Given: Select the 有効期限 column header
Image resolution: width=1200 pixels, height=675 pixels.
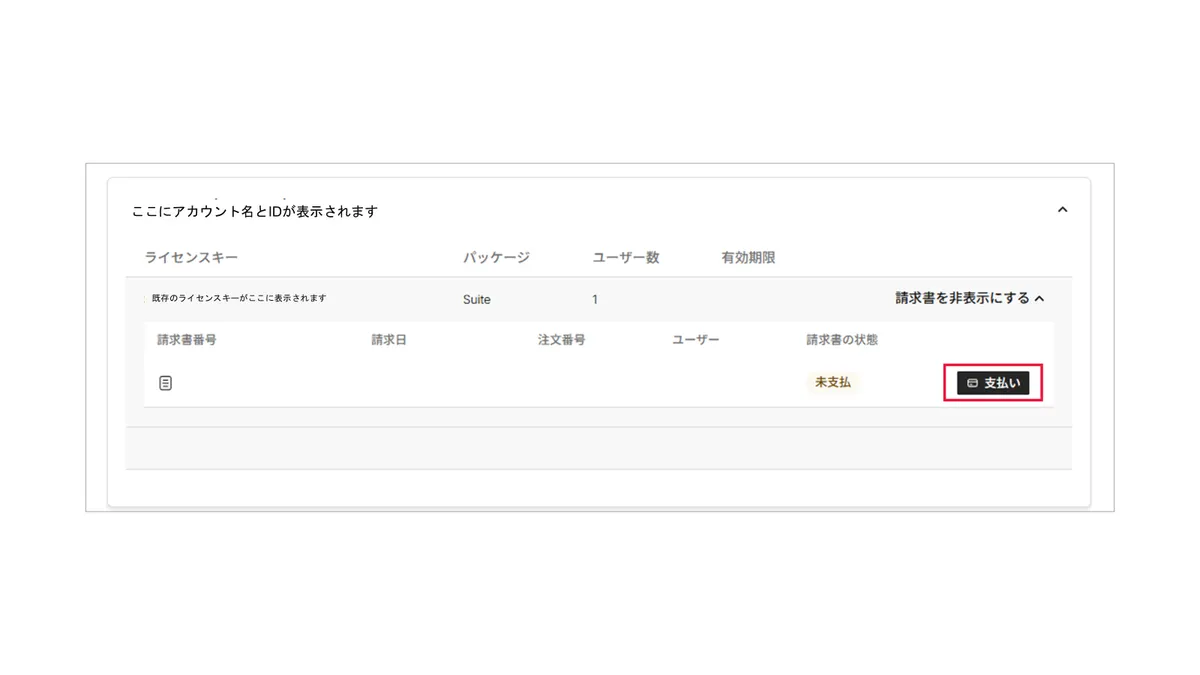Looking at the screenshot, I should (x=748, y=257).
